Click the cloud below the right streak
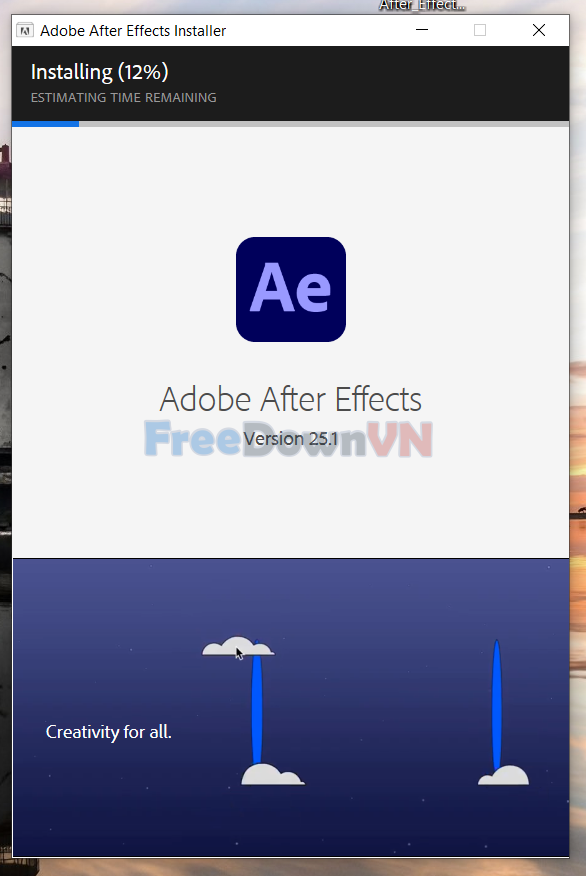This screenshot has height=876, width=586. [x=503, y=775]
